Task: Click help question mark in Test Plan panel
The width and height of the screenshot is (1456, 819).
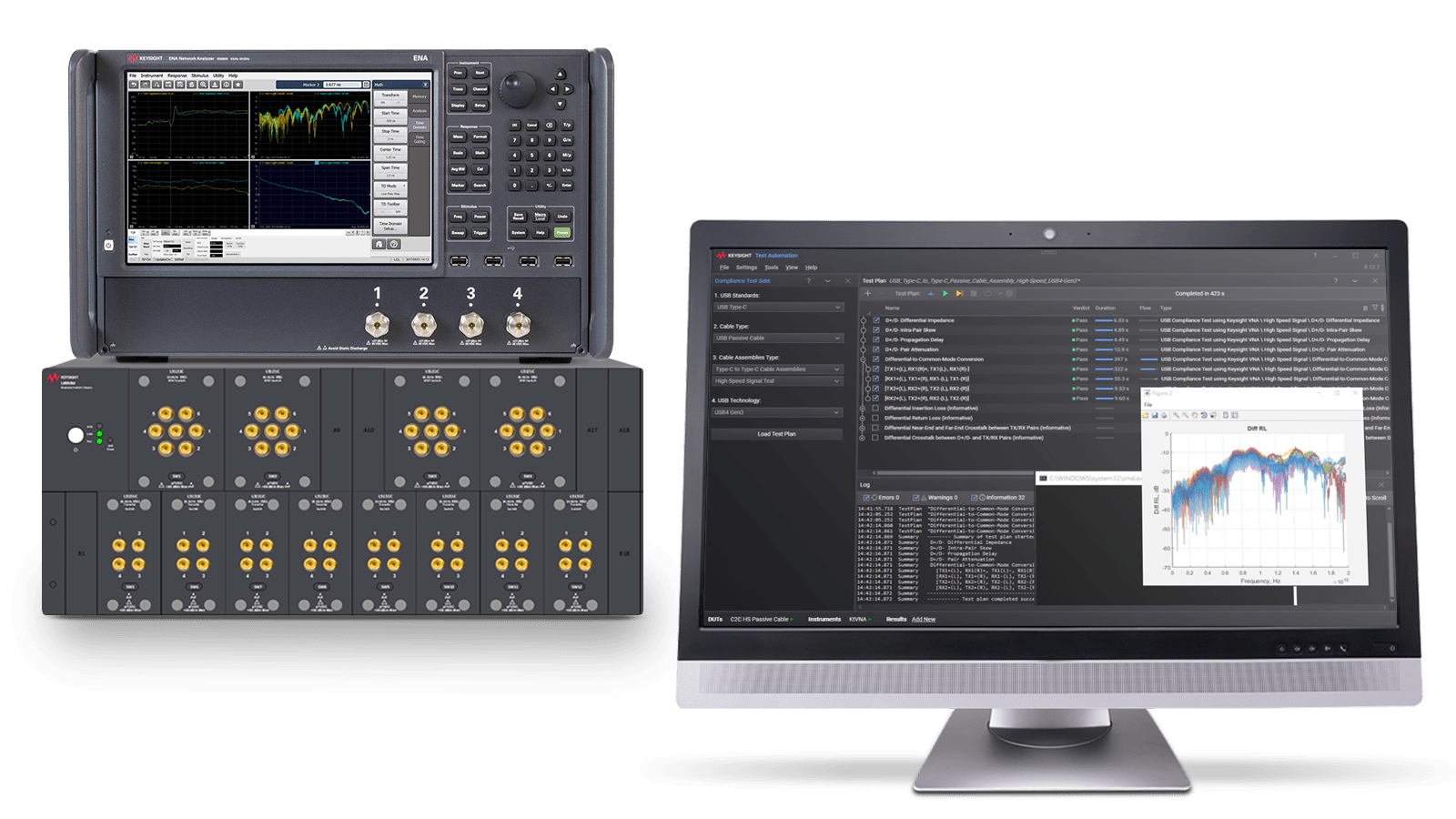Action: 1336,280
